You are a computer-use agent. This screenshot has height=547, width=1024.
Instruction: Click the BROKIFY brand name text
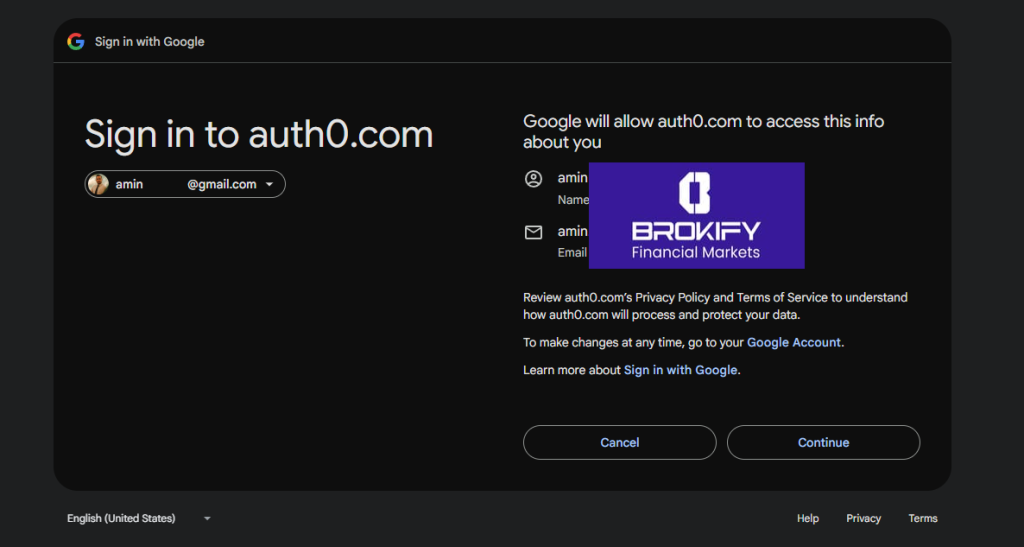[x=695, y=231]
